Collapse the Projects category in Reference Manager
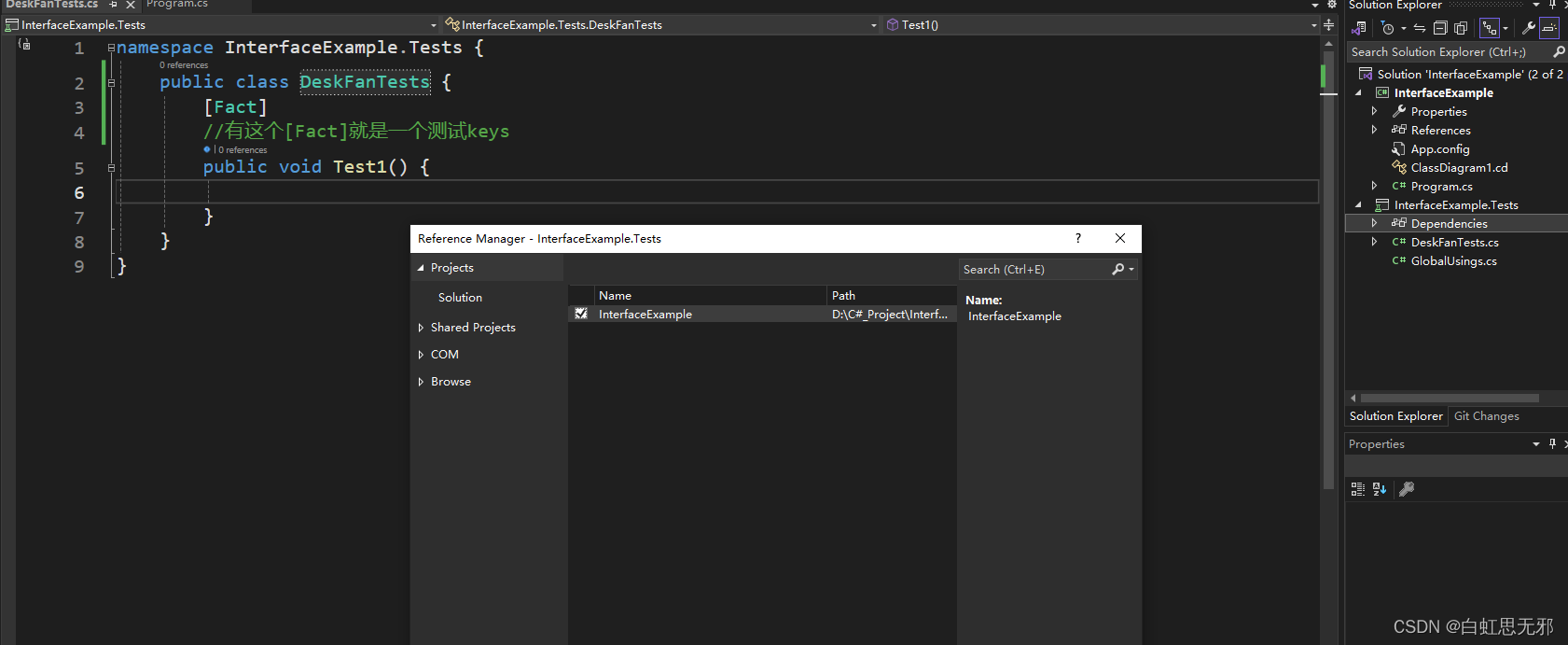Image resolution: width=1568 pixels, height=645 pixels. pos(421,268)
